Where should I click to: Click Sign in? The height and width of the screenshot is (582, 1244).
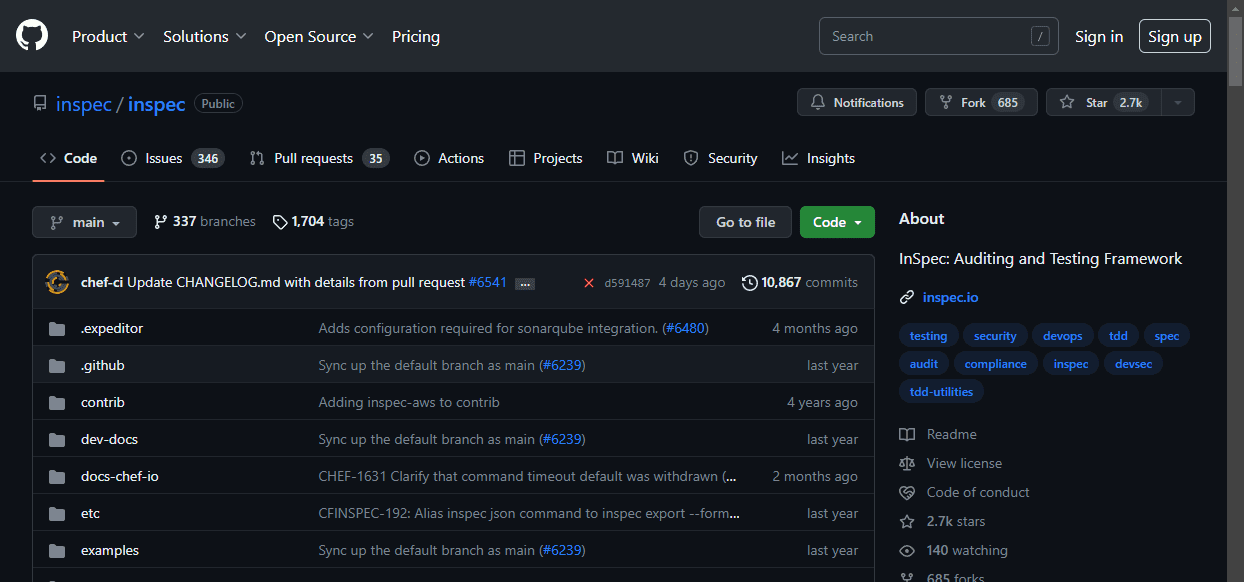[1099, 36]
